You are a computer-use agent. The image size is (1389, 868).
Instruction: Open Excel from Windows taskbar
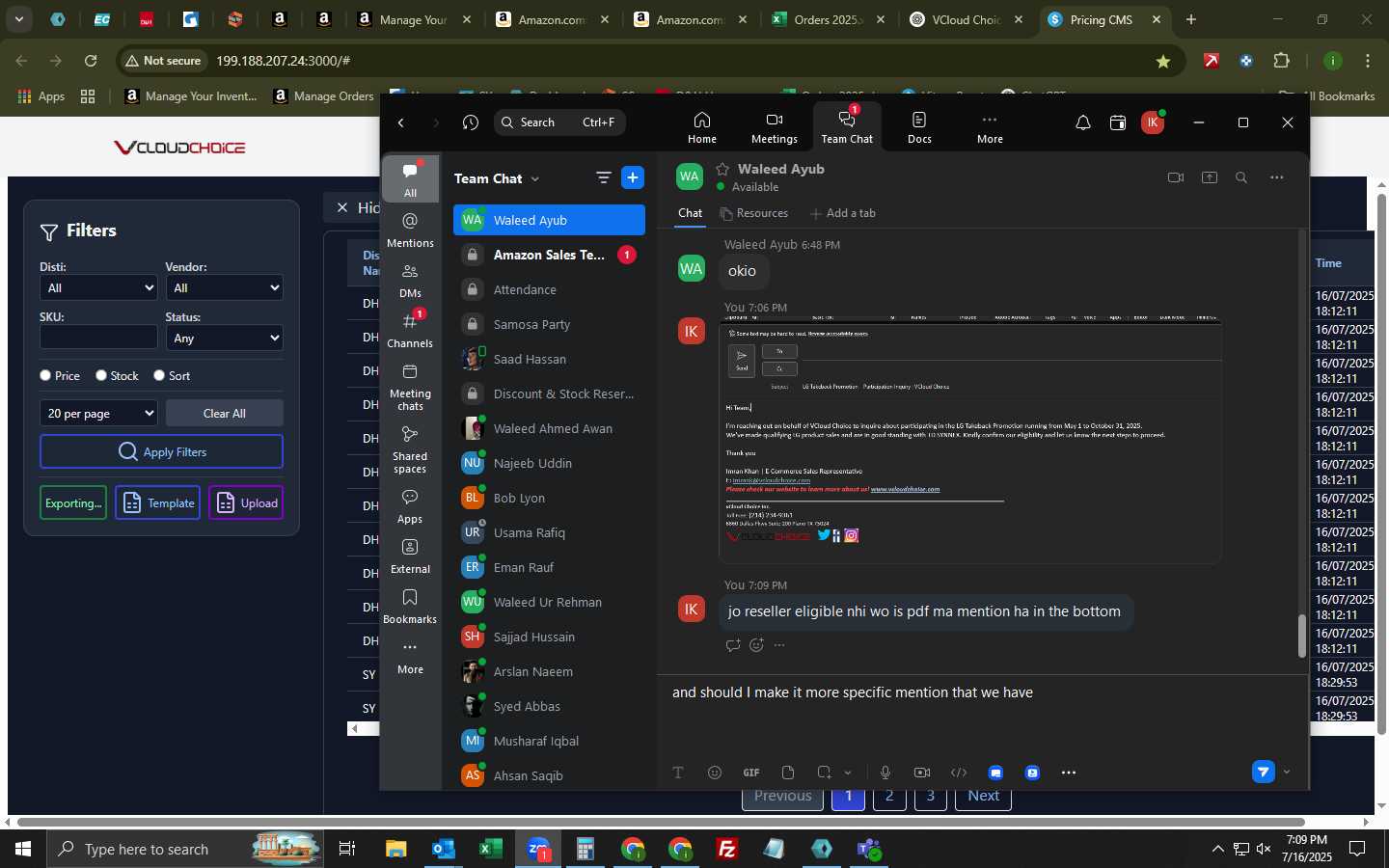point(490,849)
